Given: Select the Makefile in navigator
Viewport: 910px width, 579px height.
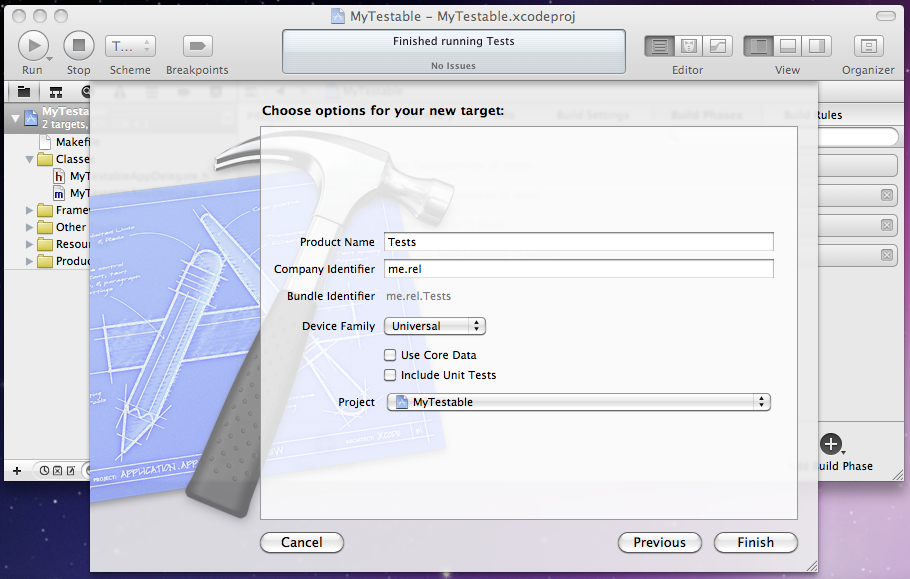Looking at the screenshot, I should click(65, 142).
